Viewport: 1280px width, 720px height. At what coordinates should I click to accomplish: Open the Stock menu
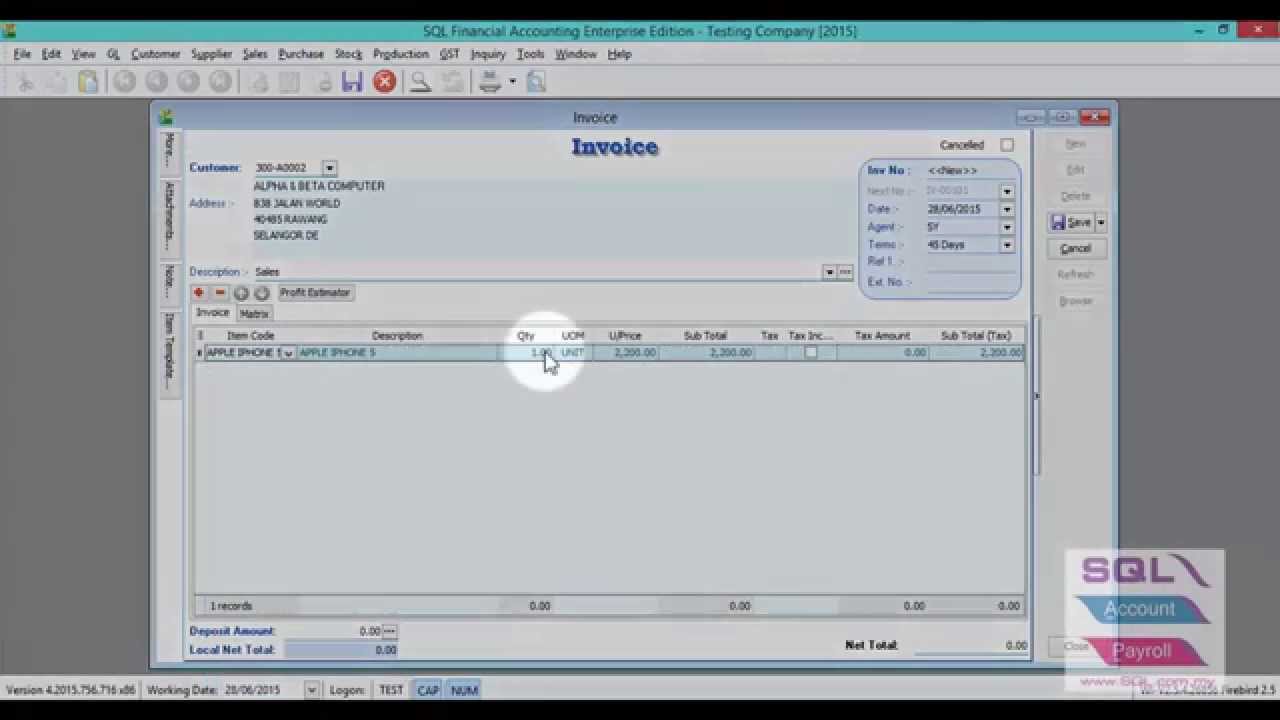pos(348,54)
